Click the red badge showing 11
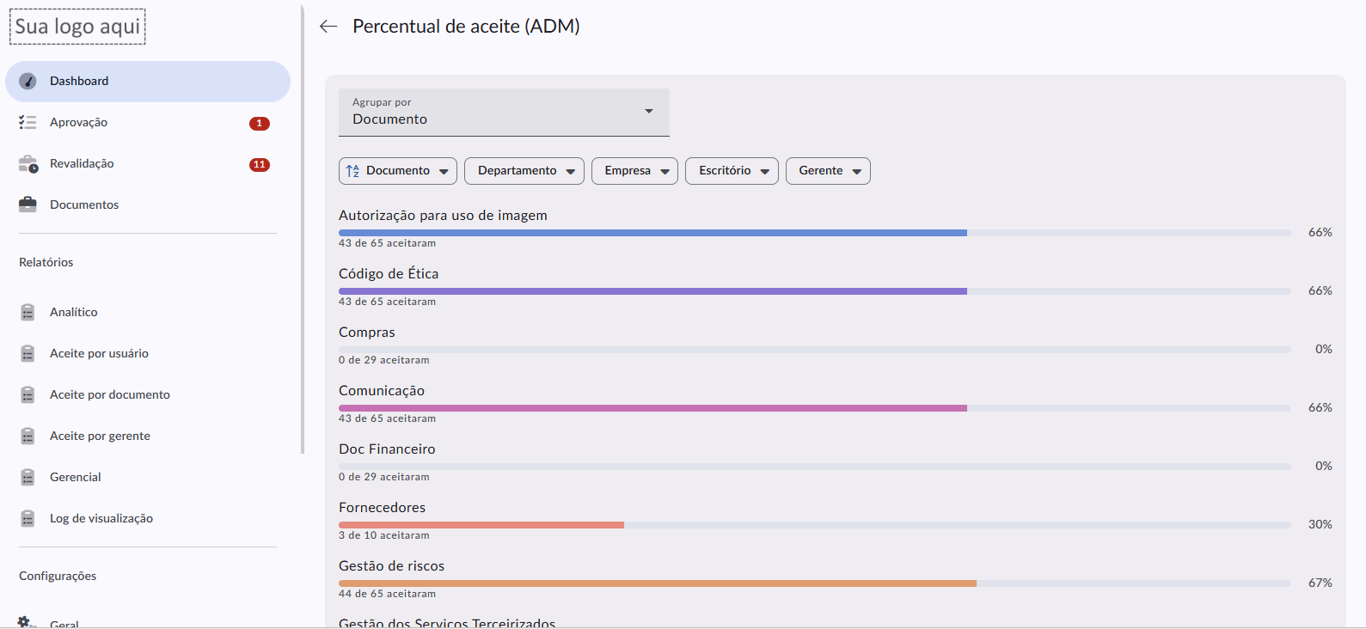Viewport: 1366px width, 629px height. click(x=259, y=164)
